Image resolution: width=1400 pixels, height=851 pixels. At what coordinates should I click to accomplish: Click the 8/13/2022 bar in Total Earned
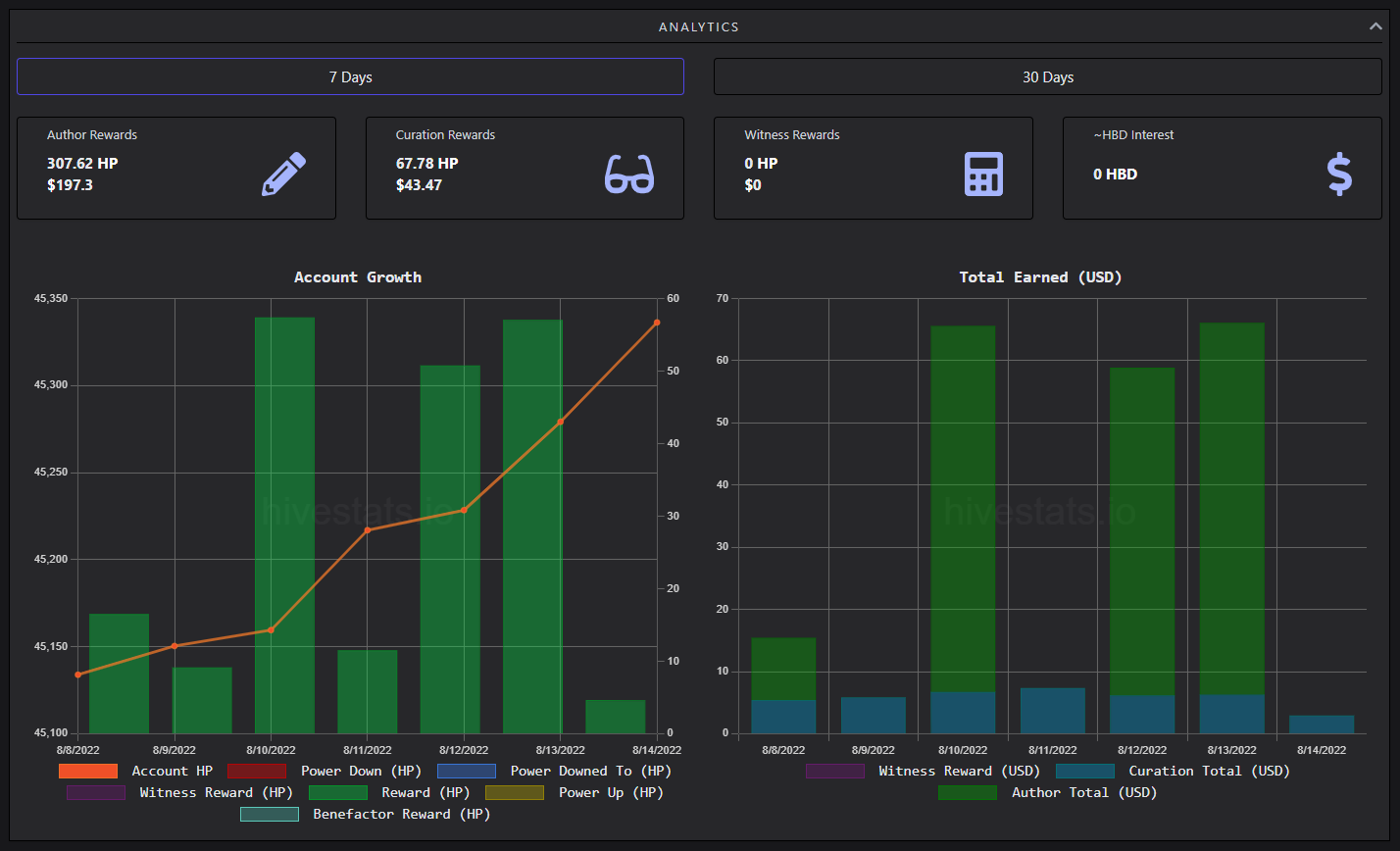[x=1231, y=528]
